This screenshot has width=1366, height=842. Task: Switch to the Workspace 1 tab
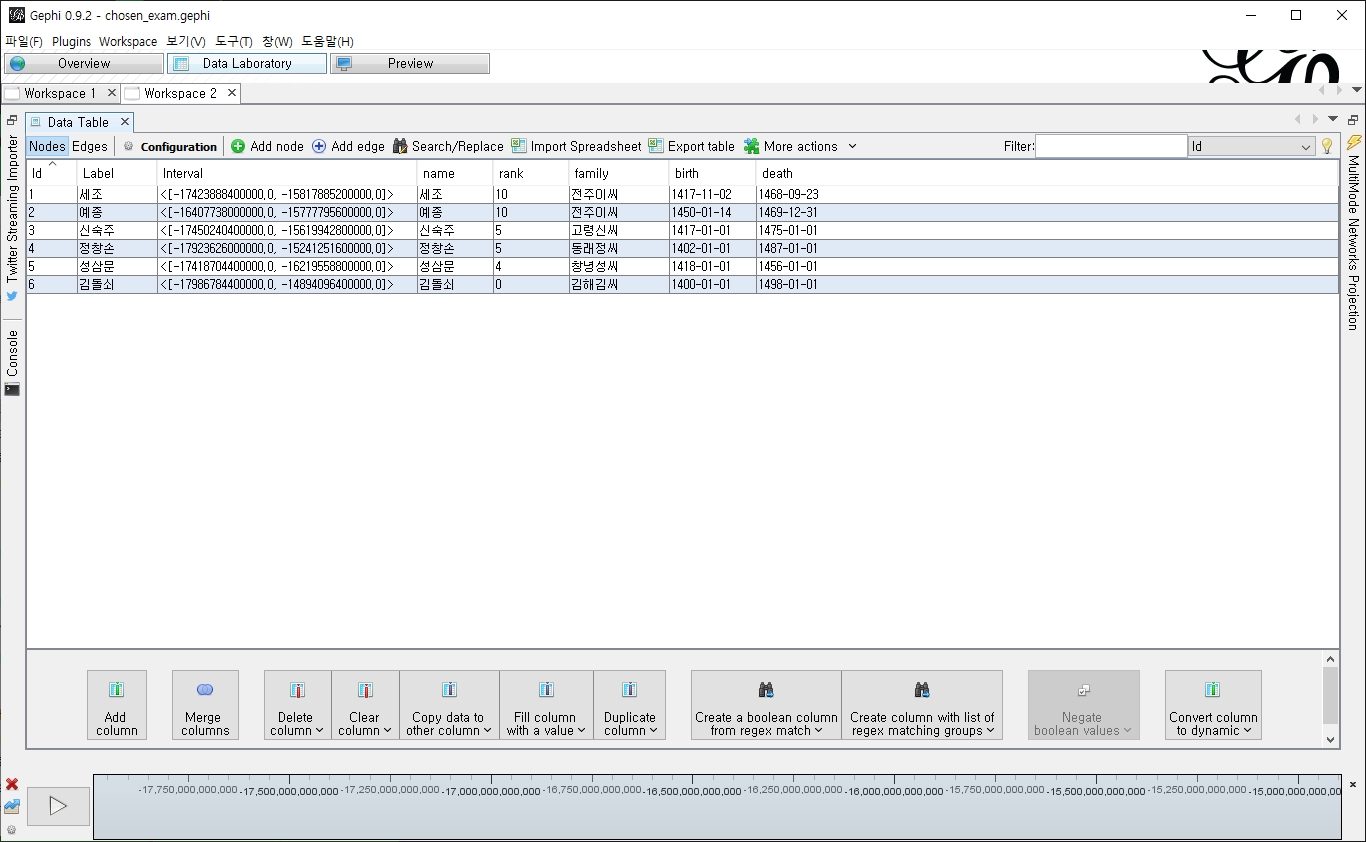[59, 93]
